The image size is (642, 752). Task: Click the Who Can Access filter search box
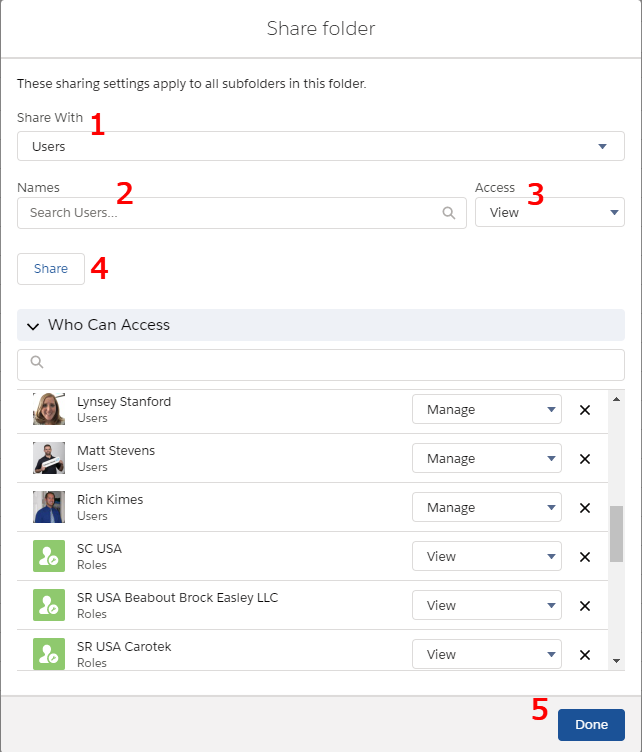[x=321, y=365]
